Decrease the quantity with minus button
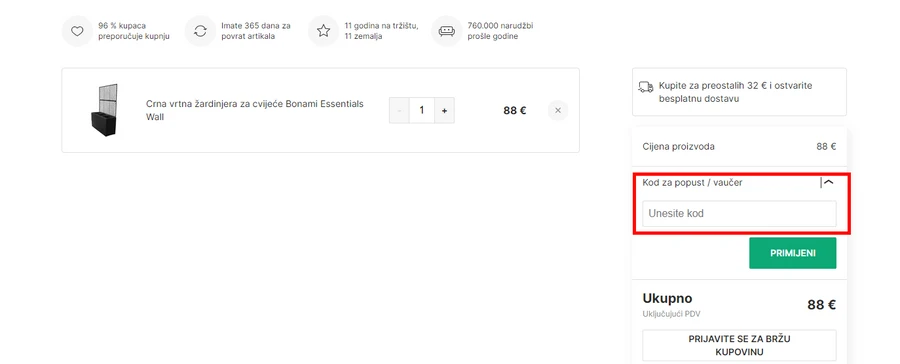 click(x=399, y=110)
